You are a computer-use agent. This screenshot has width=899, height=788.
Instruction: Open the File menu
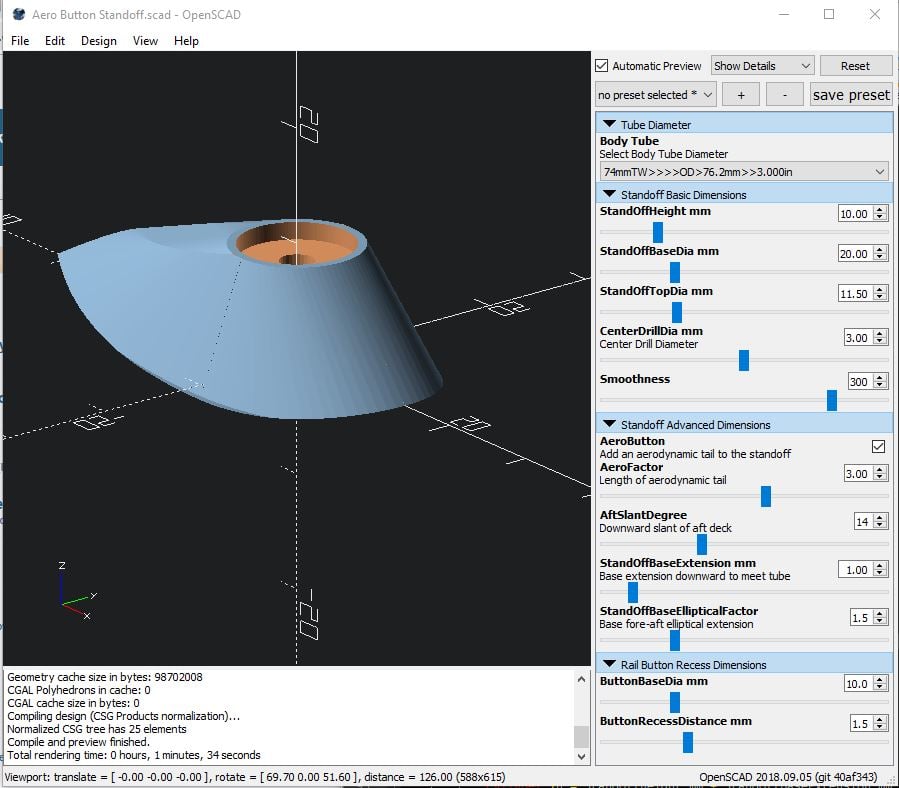(x=20, y=41)
